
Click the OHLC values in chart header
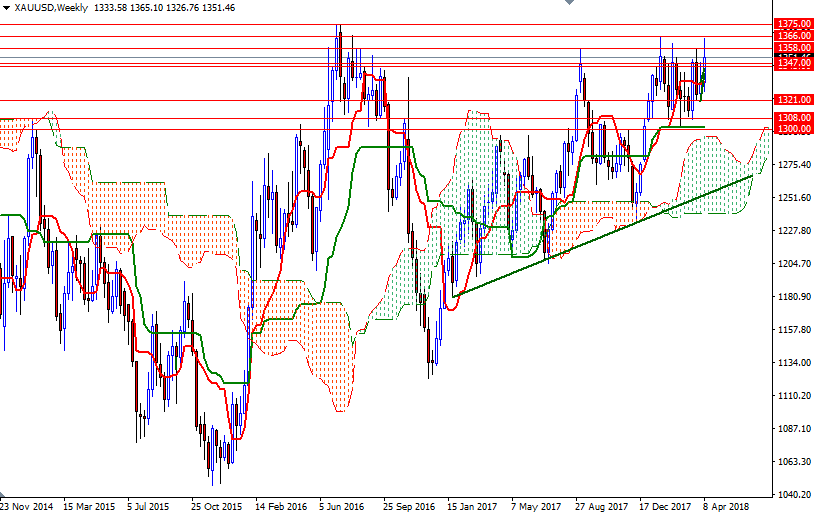pyautogui.click(x=177, y=7)
